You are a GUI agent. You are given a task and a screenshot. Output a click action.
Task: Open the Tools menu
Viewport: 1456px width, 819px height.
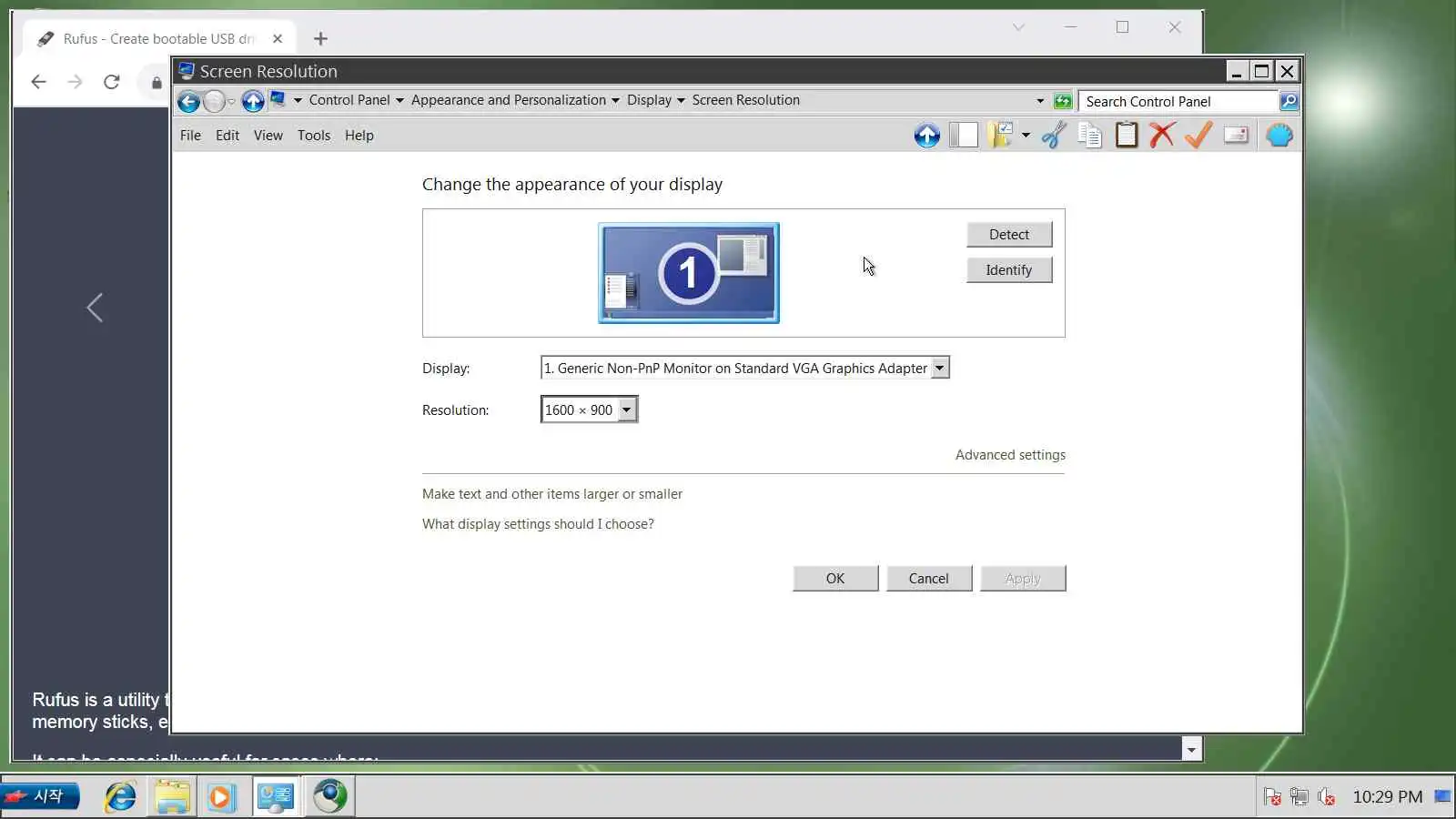click(314, 136)
